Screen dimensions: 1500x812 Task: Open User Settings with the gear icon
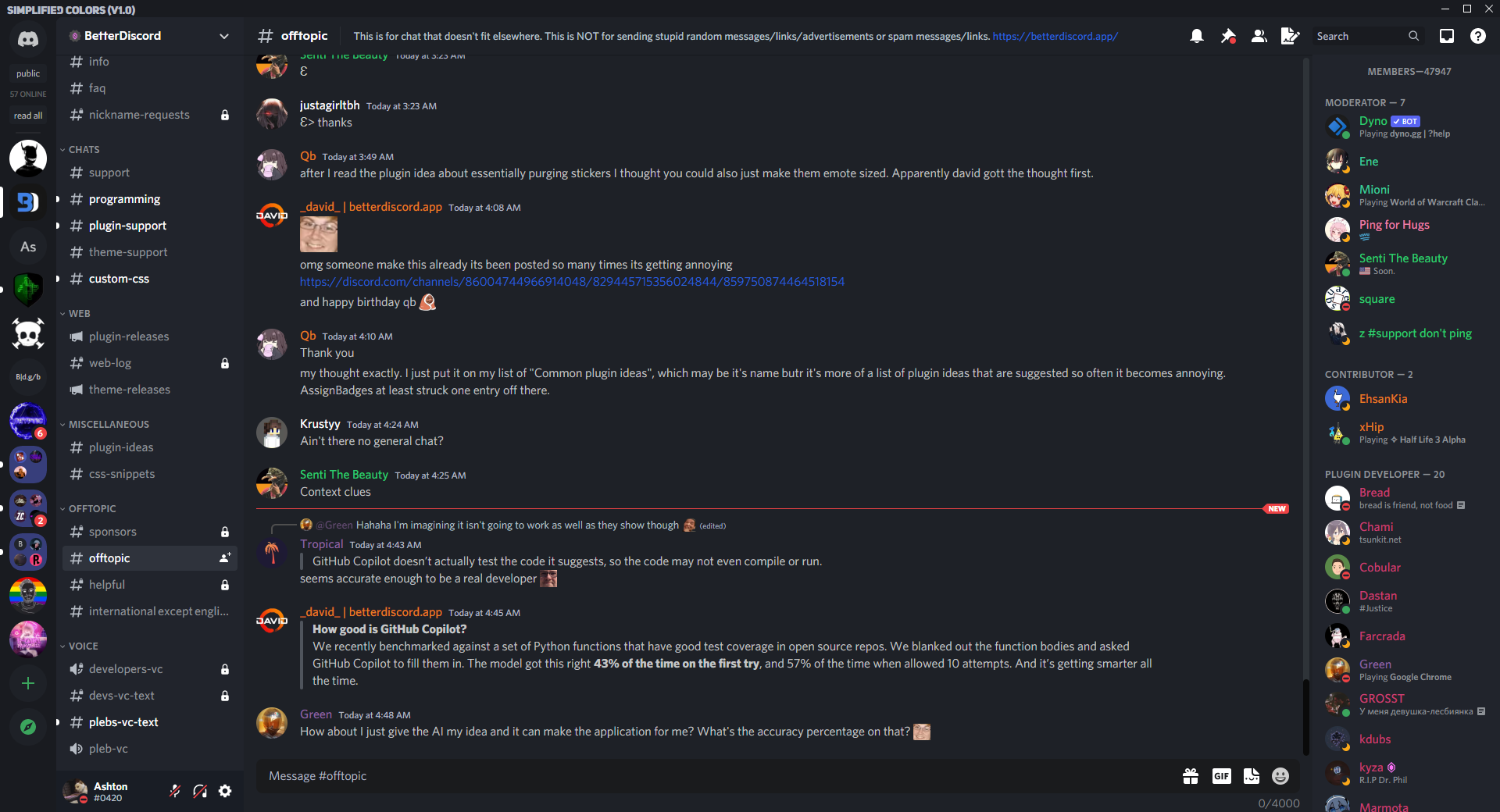click(x=225, y=791)
